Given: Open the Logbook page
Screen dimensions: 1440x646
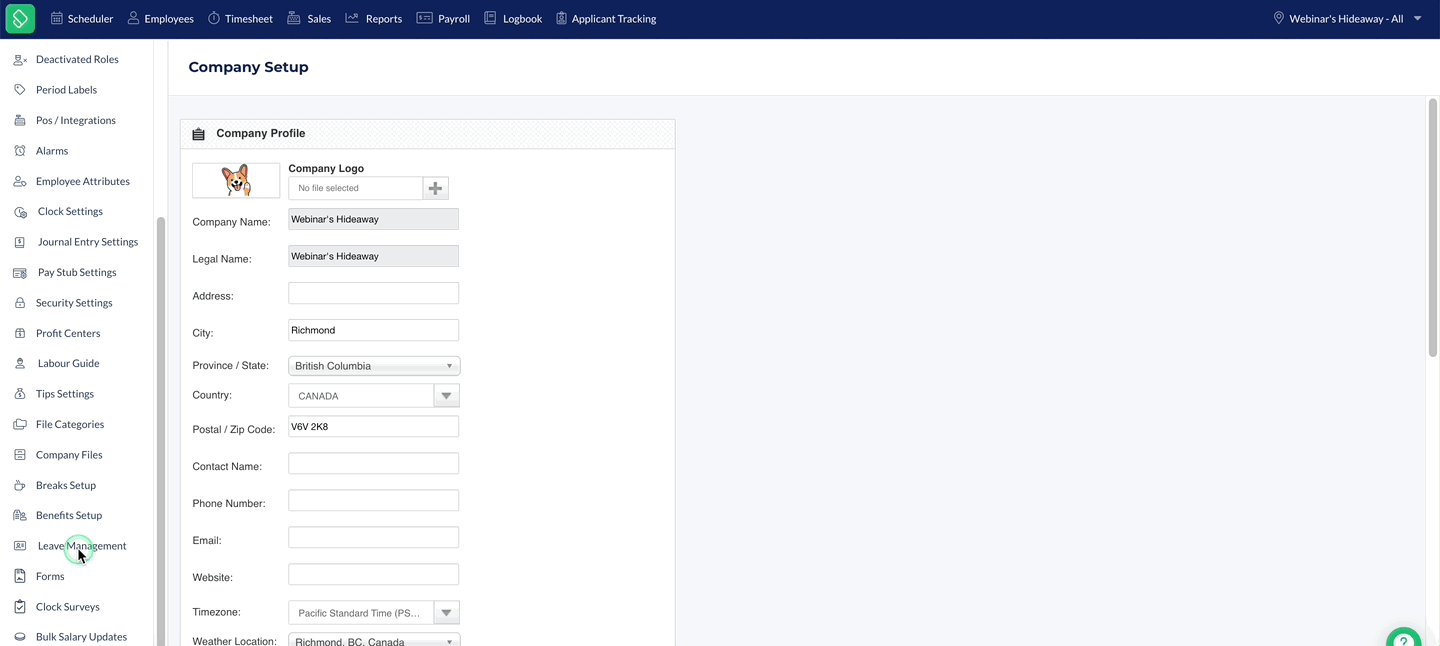Looking at the screenshot, I should 513,19.
